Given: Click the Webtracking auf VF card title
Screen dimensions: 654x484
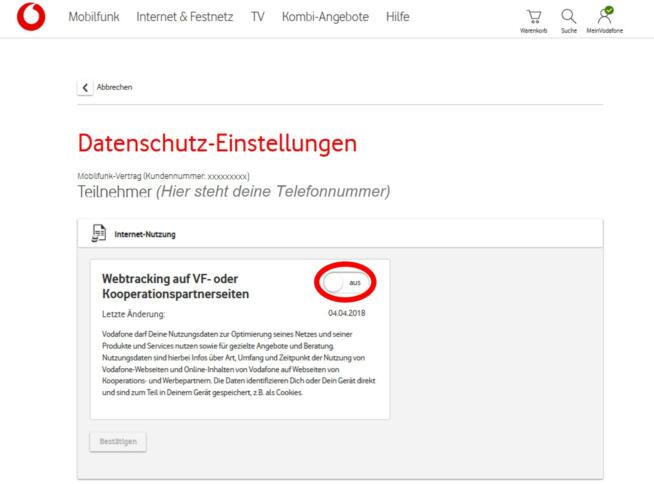Looking at the screenshot, I should [x=175, y=286].
